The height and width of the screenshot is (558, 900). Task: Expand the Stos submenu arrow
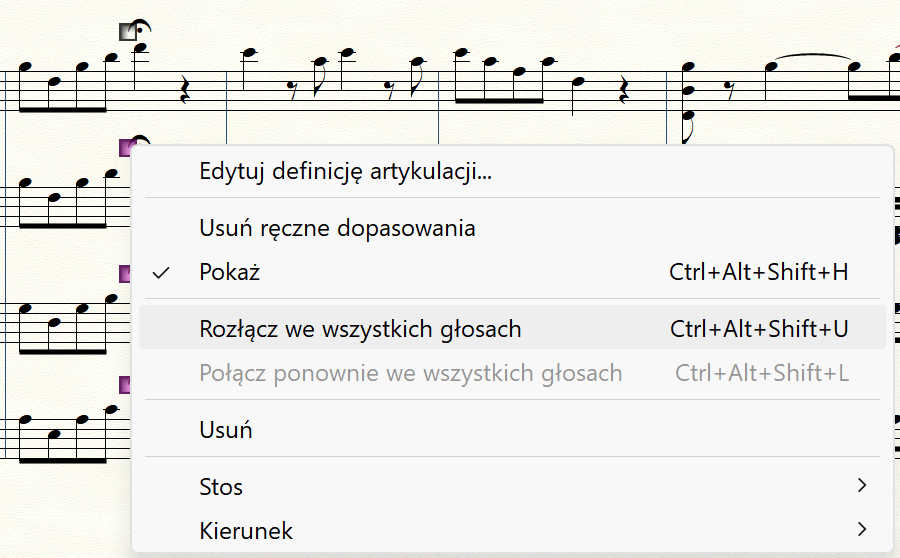(862, 486)
